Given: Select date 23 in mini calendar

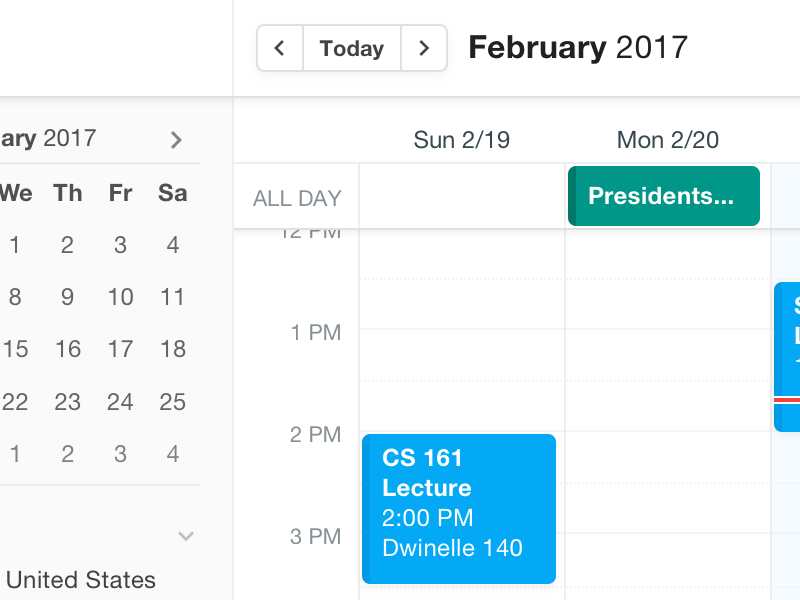Looking at the screenshot, I should pos(68,402).
